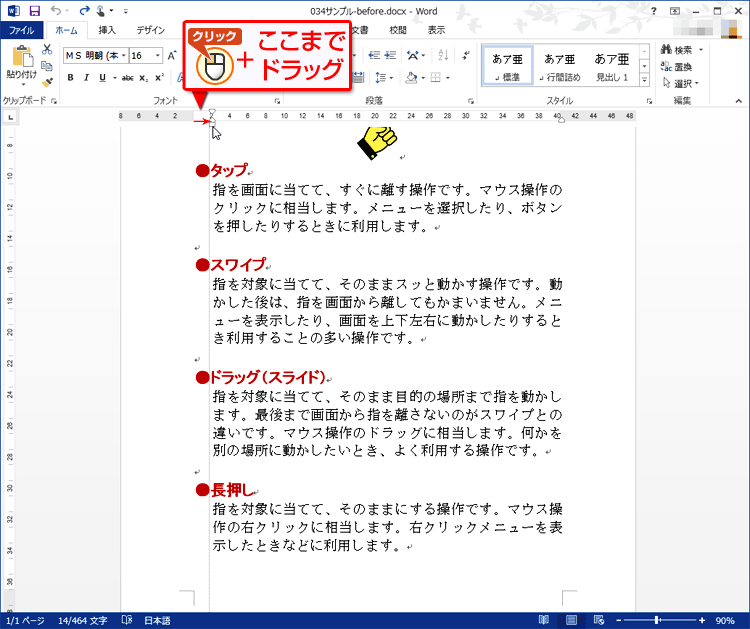This screenshot has width=750, height=629.
Task: Open the ファイル tab
Action: tap(22, 30)
